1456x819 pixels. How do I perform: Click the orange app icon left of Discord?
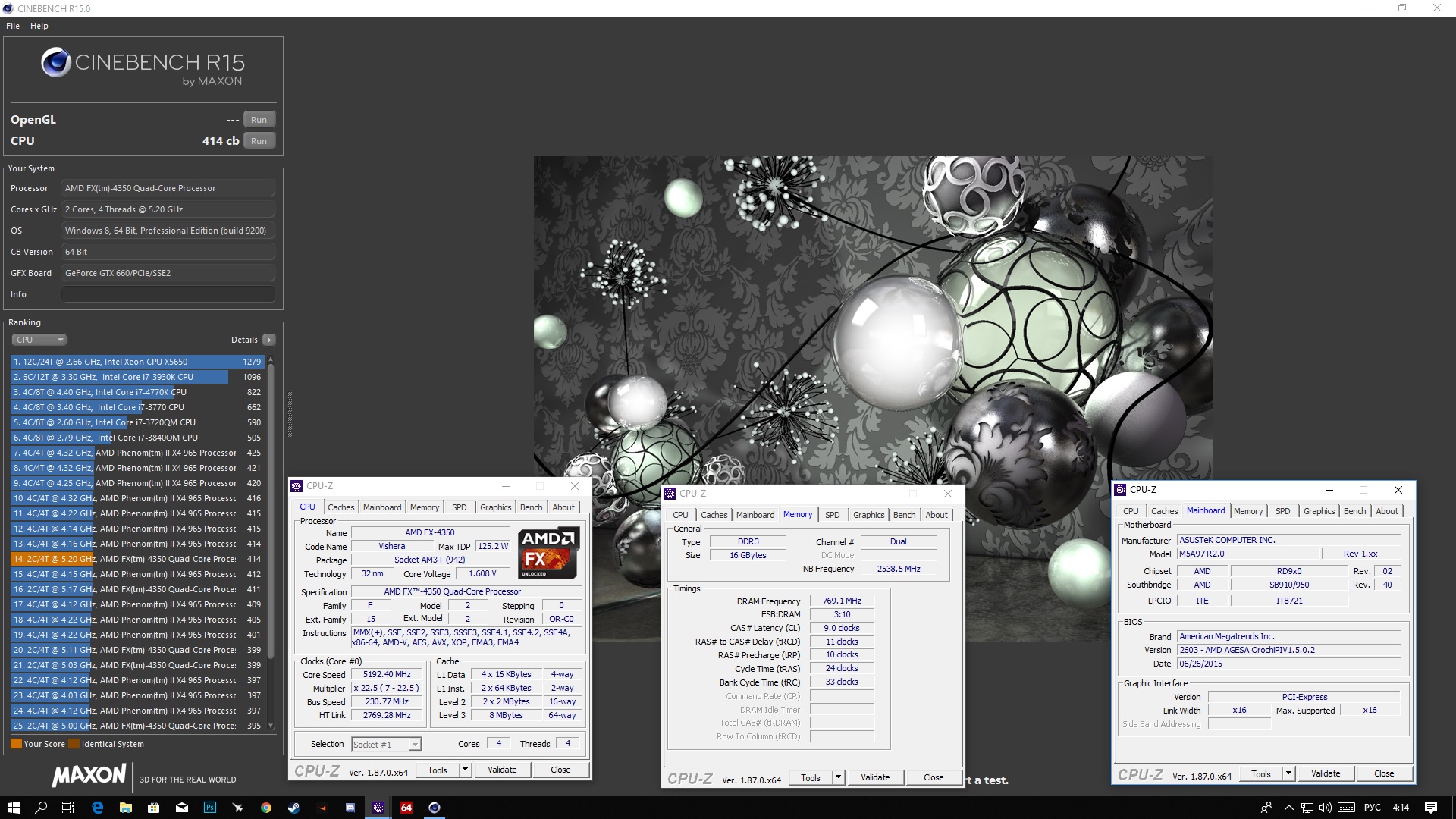(x=322, y=808)
